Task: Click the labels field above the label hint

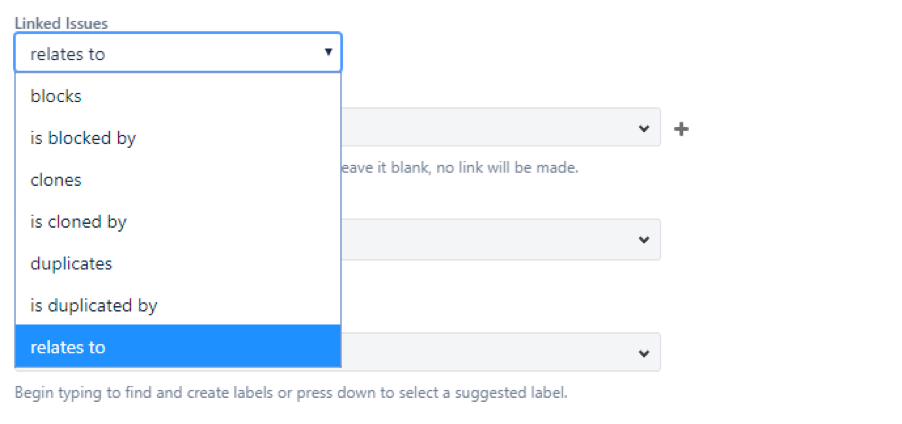Action: tap(500, 352)
